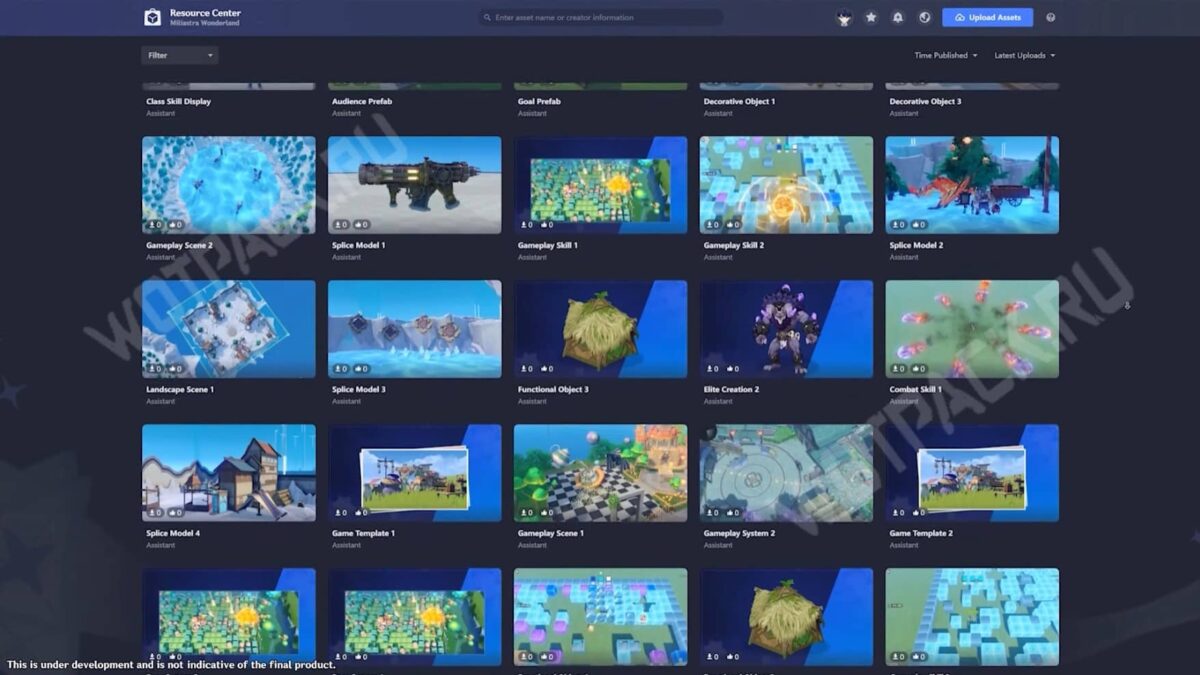Open favorites via the star icon
Viewport: 1200px width, 675px height.
[871, 17]
